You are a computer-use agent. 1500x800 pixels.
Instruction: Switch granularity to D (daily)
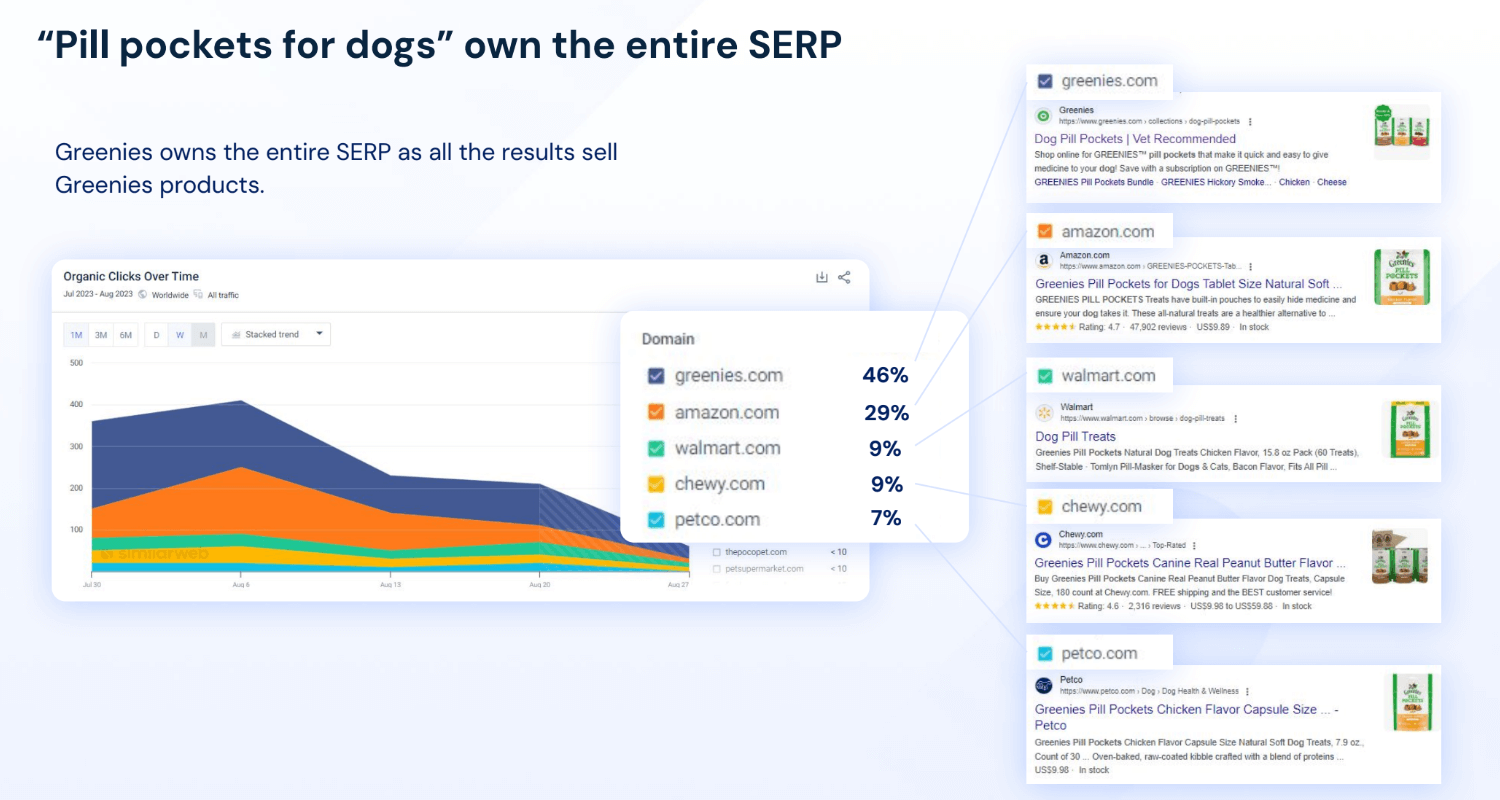tap(156, 335)
